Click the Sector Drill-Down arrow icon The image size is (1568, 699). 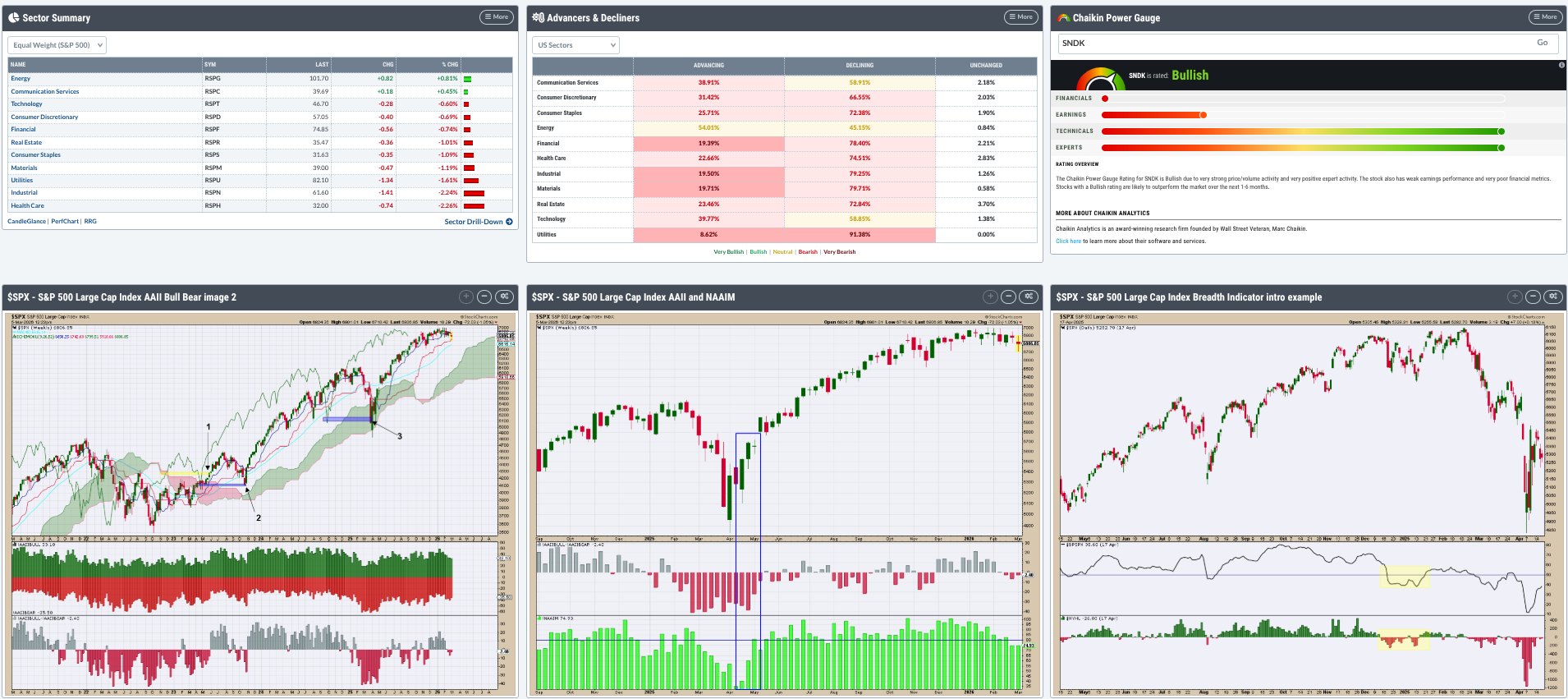click(509, 222)
